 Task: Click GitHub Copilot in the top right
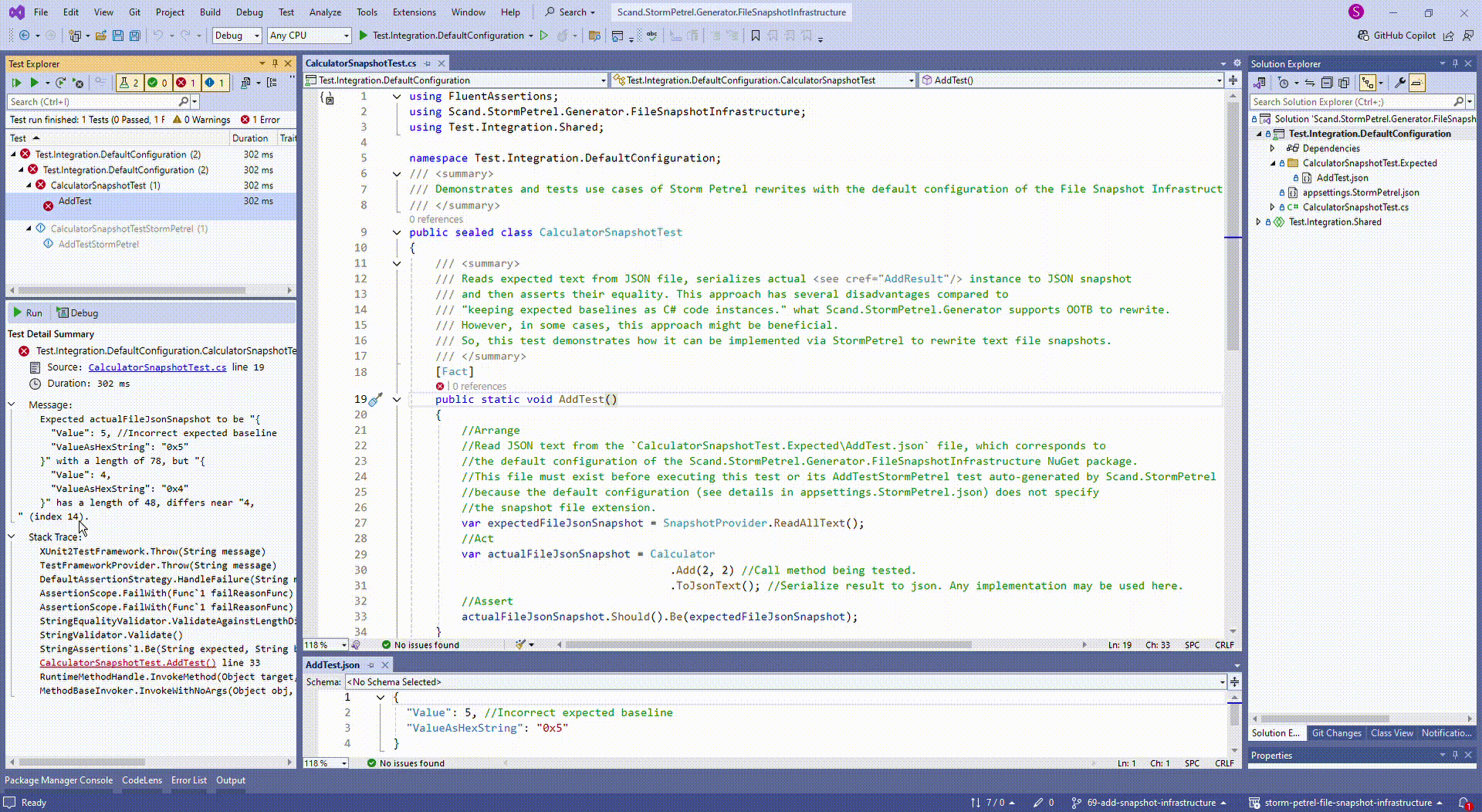pos(1397,36)
